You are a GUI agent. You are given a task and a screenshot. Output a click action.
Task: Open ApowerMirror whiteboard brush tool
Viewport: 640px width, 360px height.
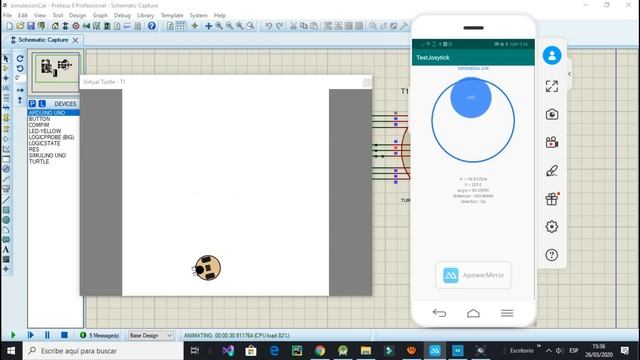point(552,171)
